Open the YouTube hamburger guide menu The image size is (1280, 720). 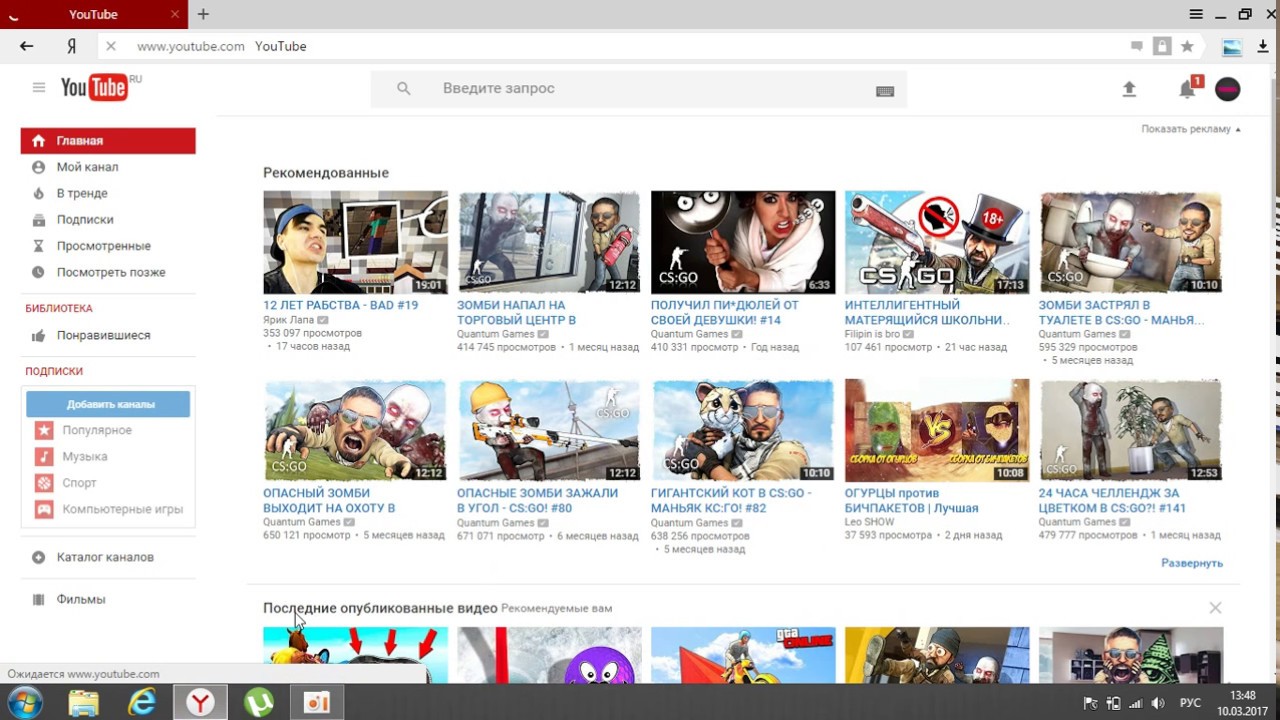(x=39, y=88)
